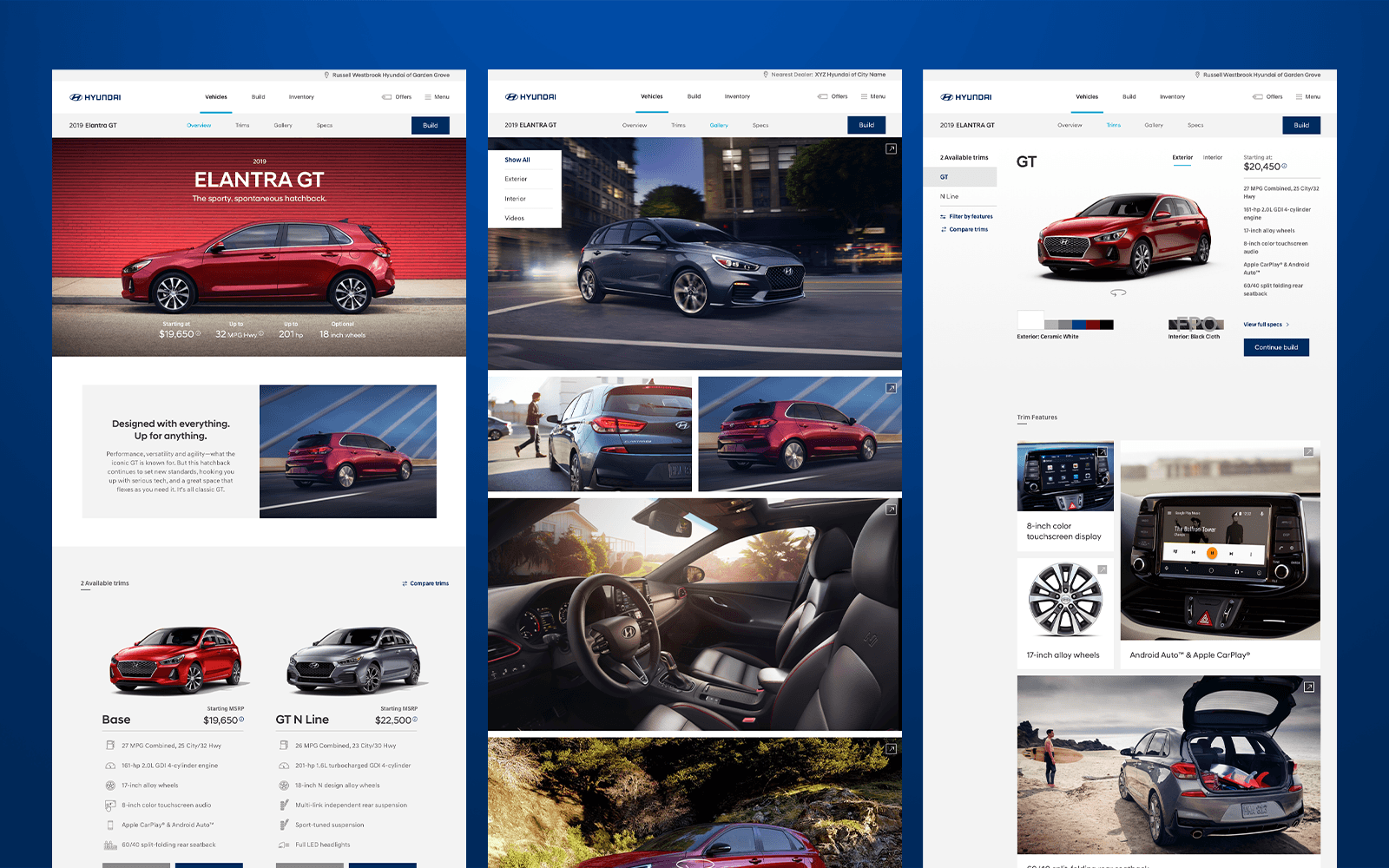The height and width of the screenshot is (868, 1389).
Task: Expand 8-inch touchscreen display feature image
Action: [x=1103, y=452]
